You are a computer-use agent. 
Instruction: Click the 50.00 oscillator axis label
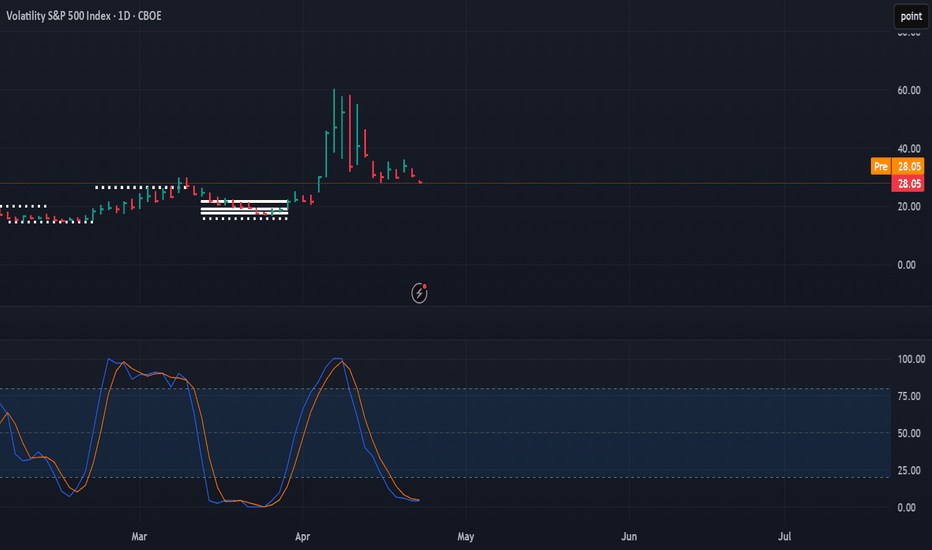pos(909,433)
